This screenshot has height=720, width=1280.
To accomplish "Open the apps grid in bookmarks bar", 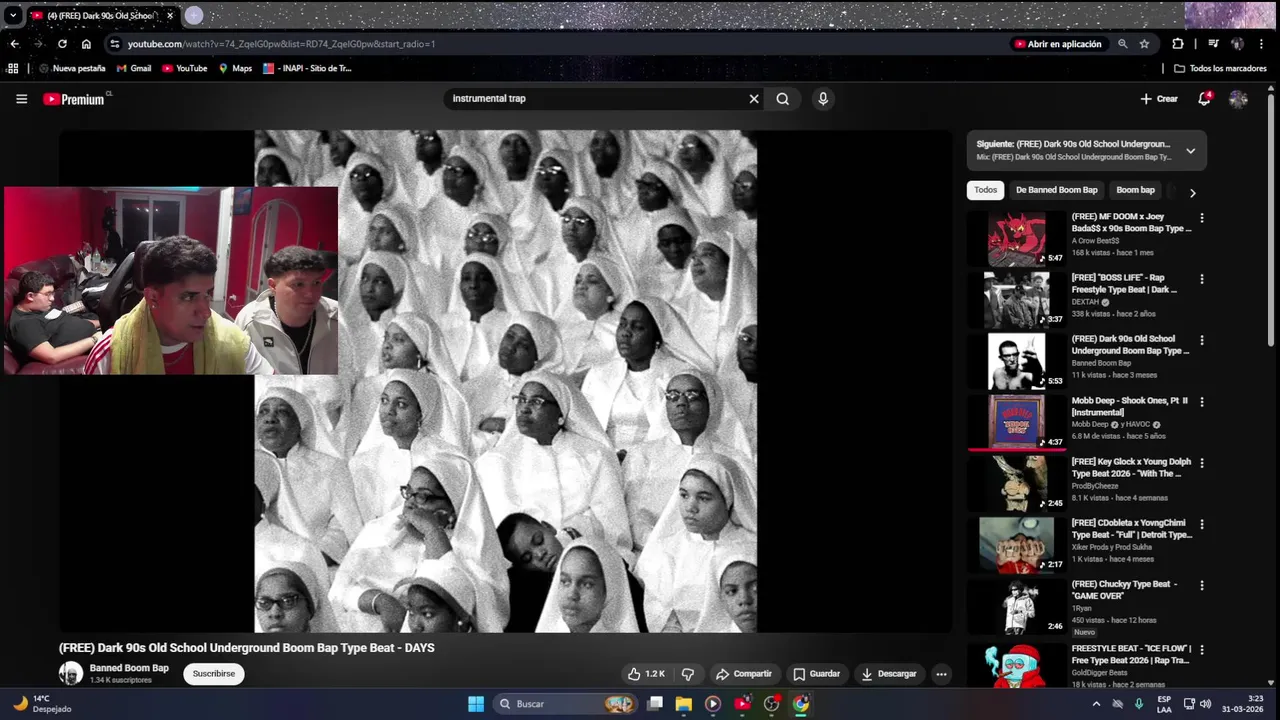I will coord(13,69).
